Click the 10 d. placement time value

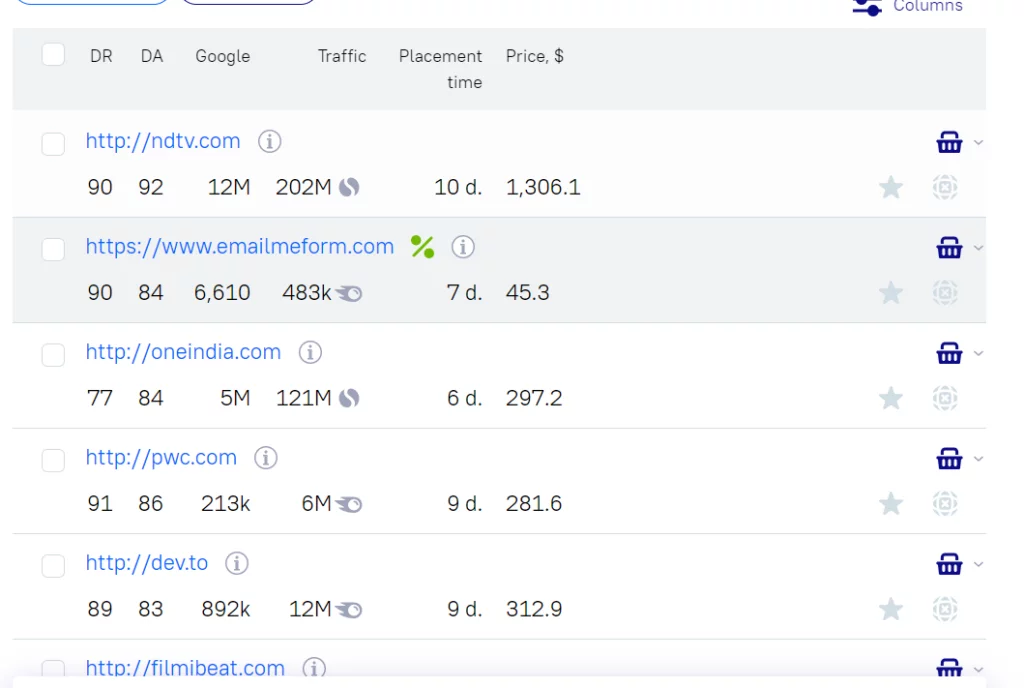coord(458,187)
